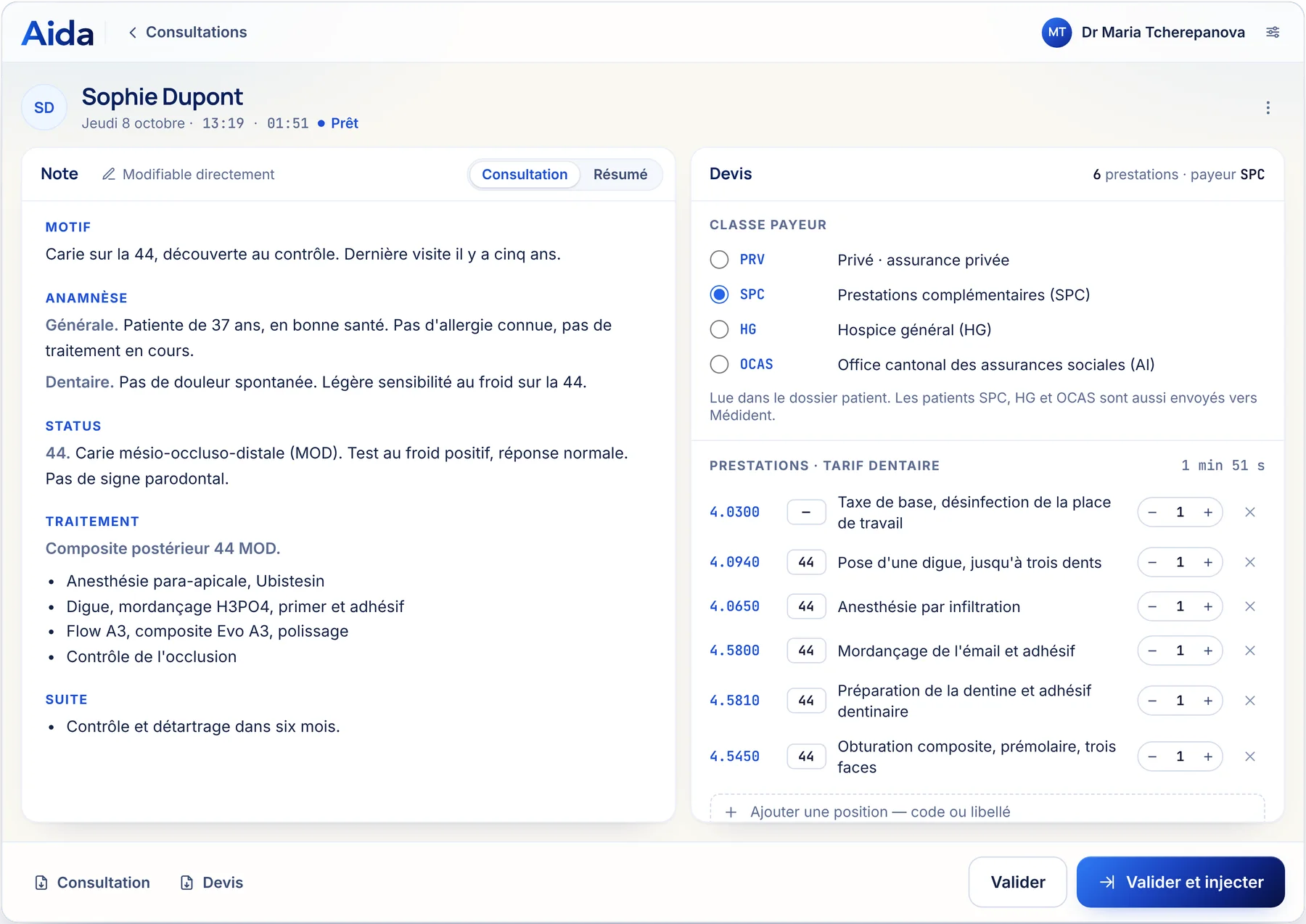The height and width of the screenshot is (924, 1306).
Task: Select the SPC payer class radio
Action: [x=719, y=294]
